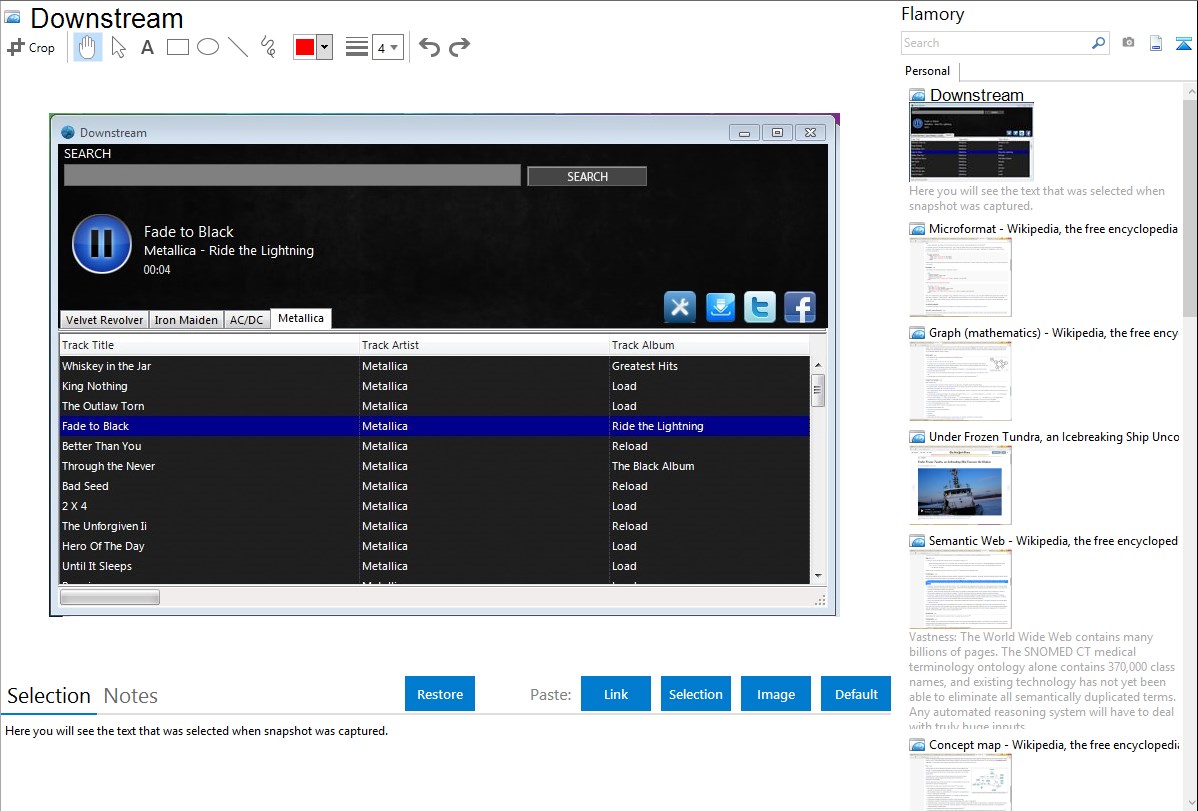Switch to the Selection tab
This screenshot has width=1198, height=811.
(49, 696)
